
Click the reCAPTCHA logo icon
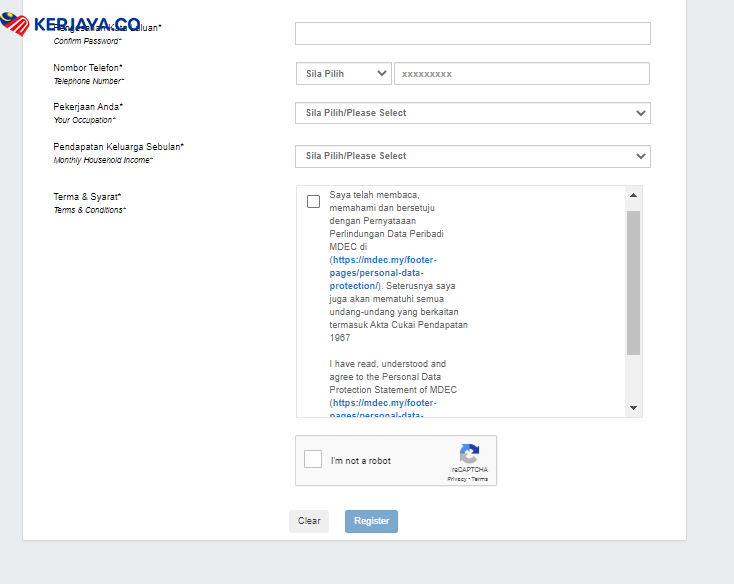tap(469, 453)
